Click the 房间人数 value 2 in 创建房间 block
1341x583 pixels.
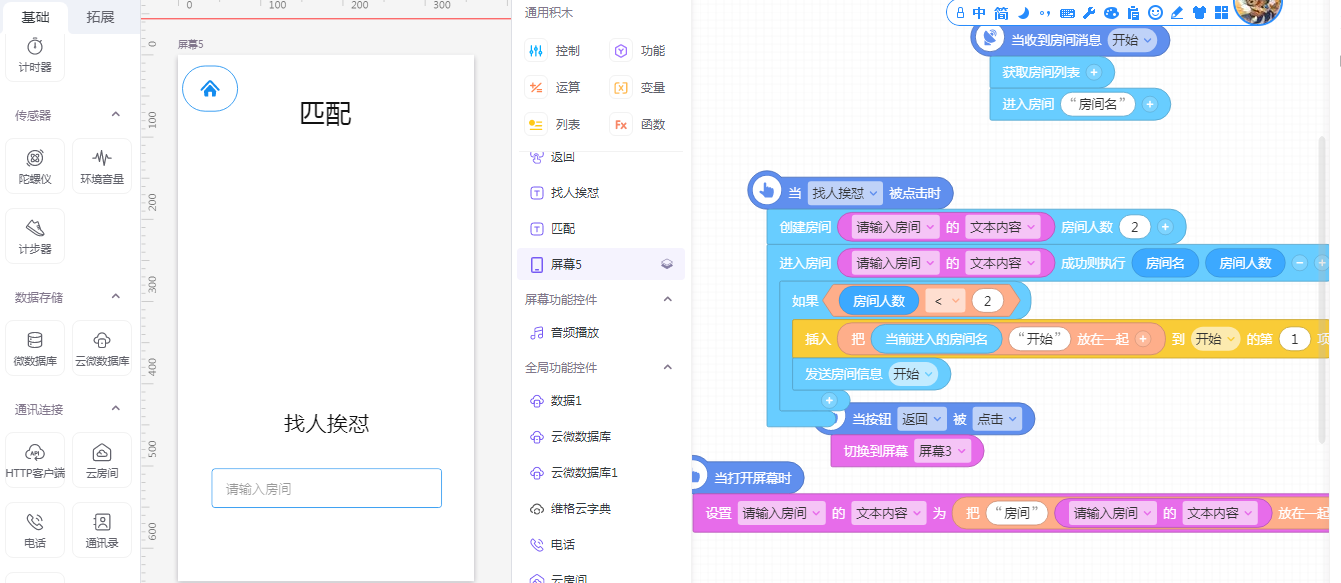(x=1135, y=227)
